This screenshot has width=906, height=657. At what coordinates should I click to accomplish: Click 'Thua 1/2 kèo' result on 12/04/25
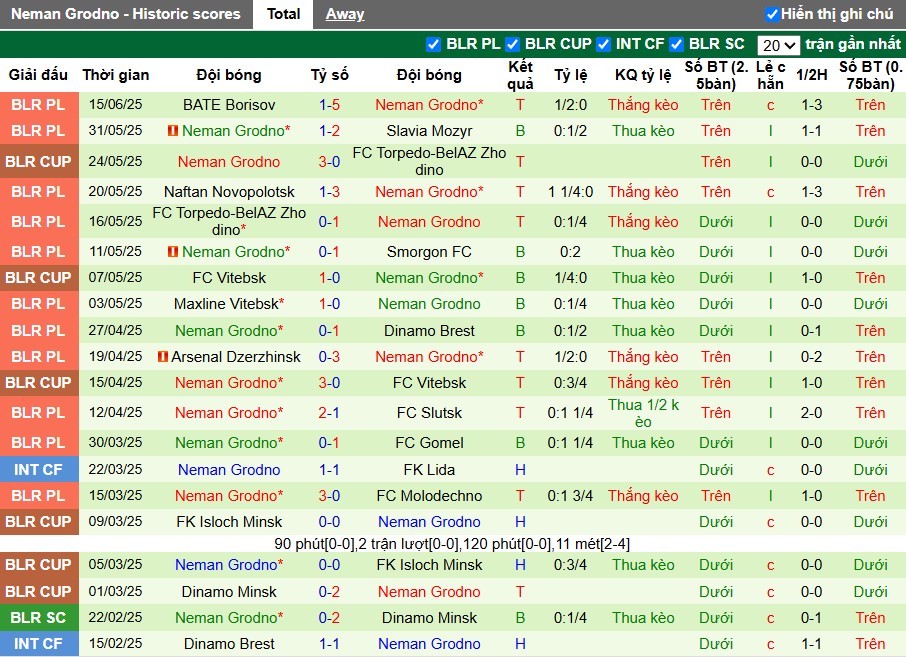[643, 413]
